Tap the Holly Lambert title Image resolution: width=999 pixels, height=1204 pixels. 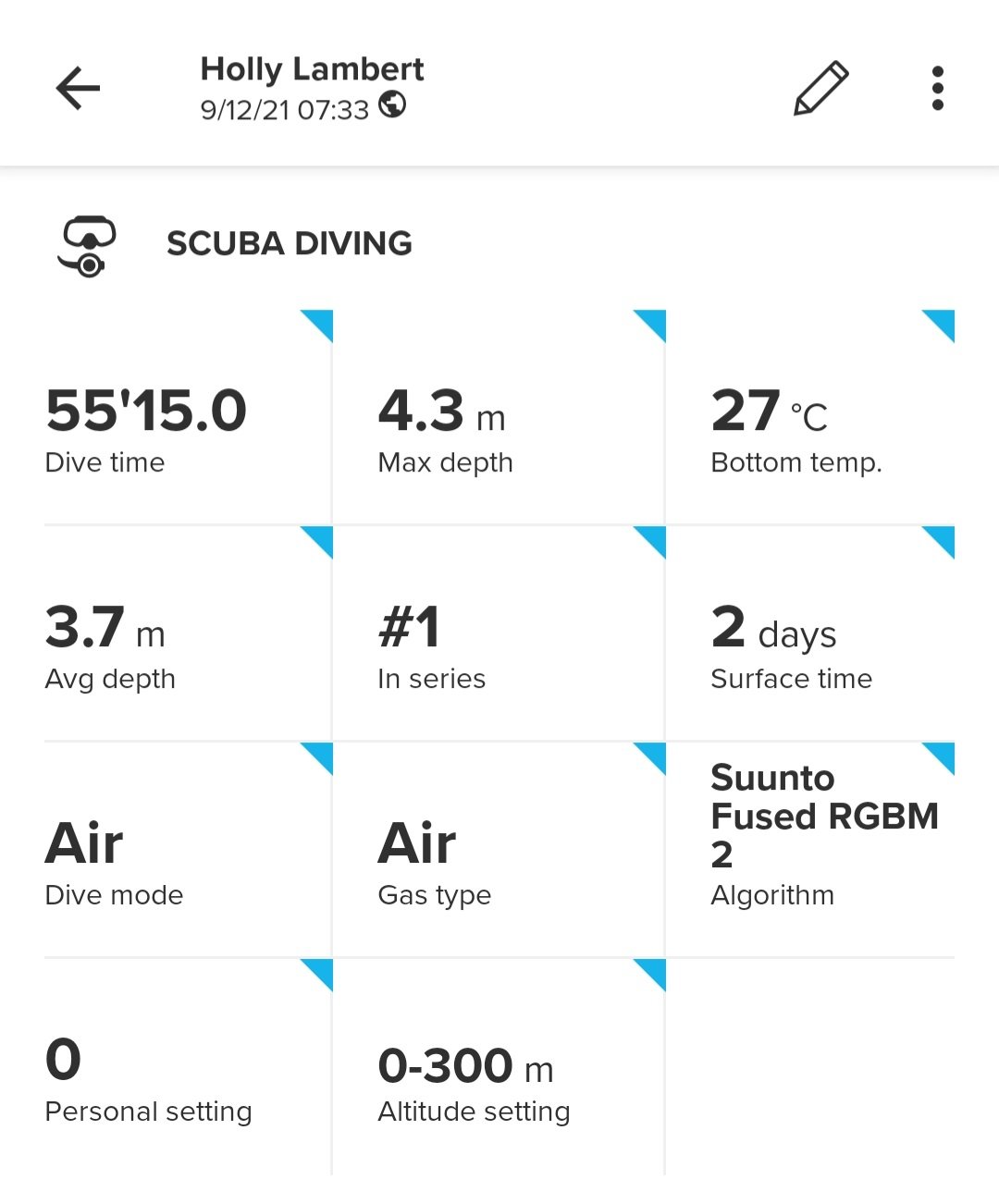tap(312, 68)
